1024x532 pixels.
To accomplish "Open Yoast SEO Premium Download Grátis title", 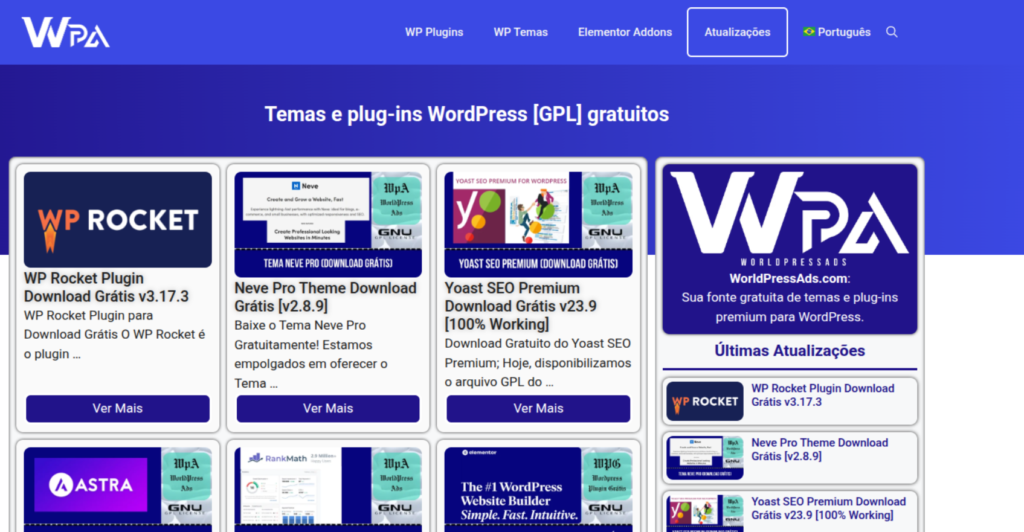I will pyautogui.click(x=520, y=306).
